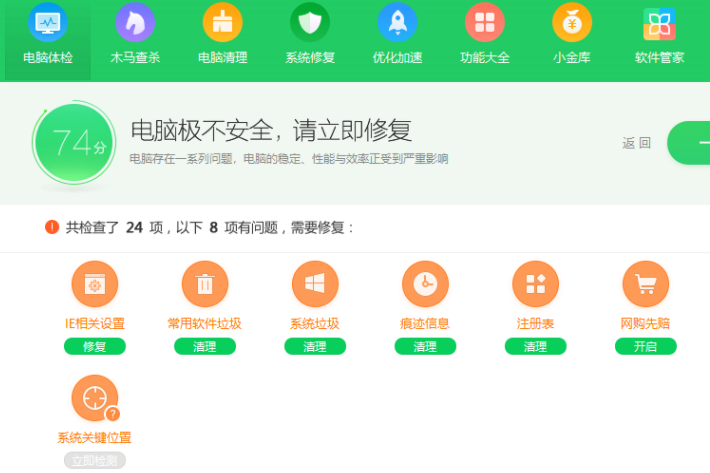Click the 痕迹信息 label
Image resolution: width=710 pixels, height=473 pixels.
point(425,323)
